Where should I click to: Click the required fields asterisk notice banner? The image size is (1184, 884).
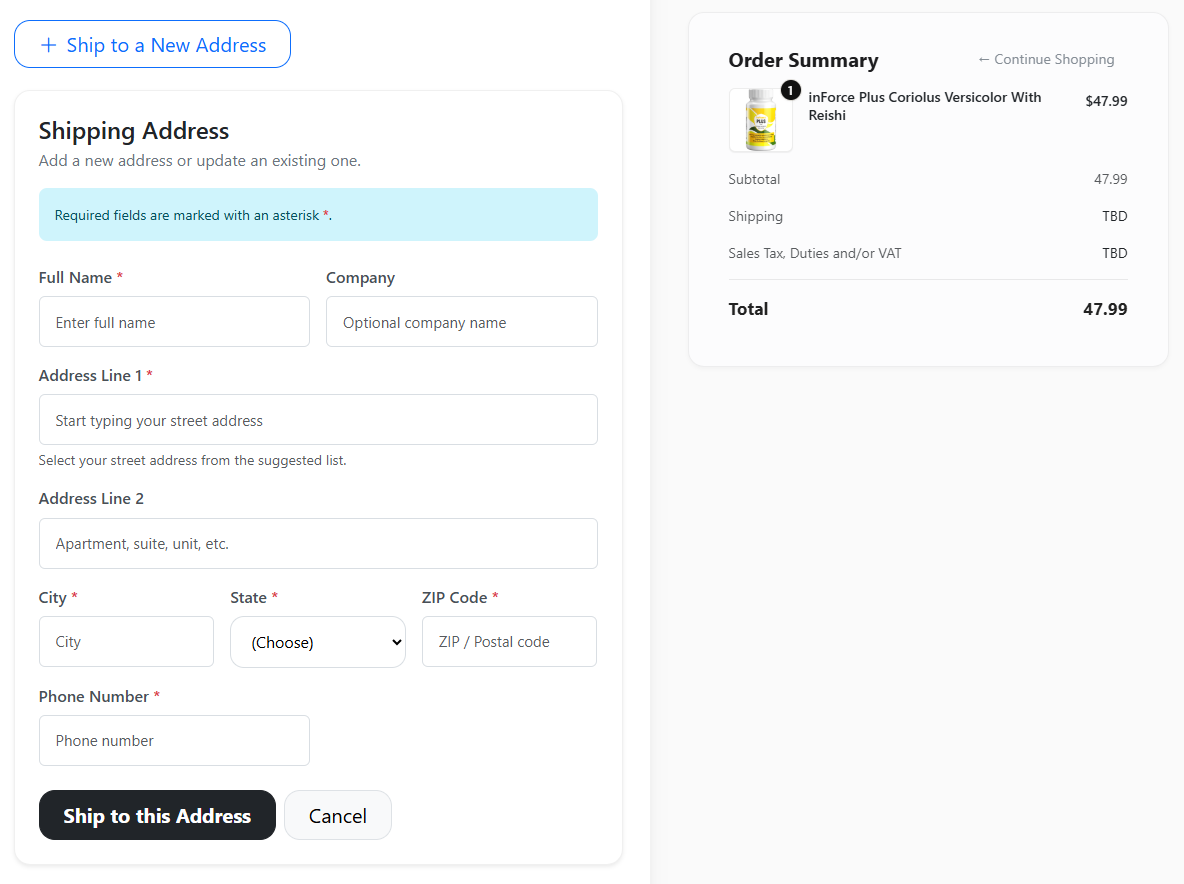point(318,215)
